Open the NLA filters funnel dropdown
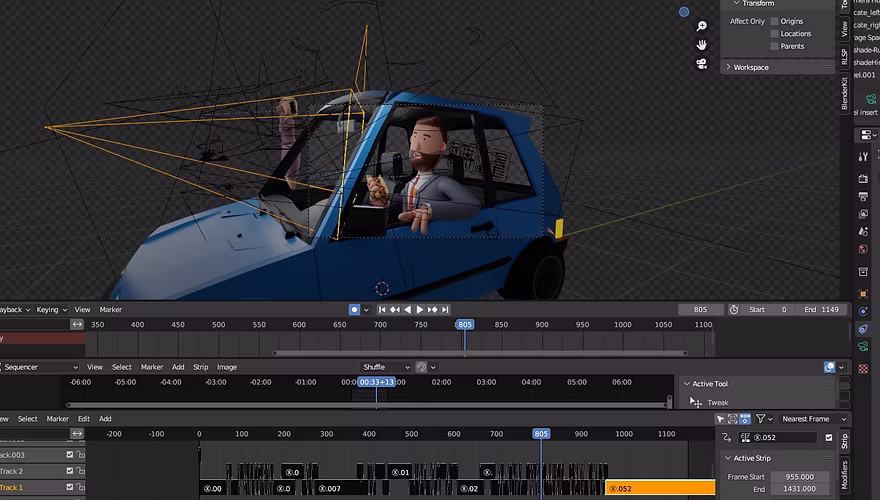Image resolution: width=880 pixels, height=500 pixels. point(764,419)
